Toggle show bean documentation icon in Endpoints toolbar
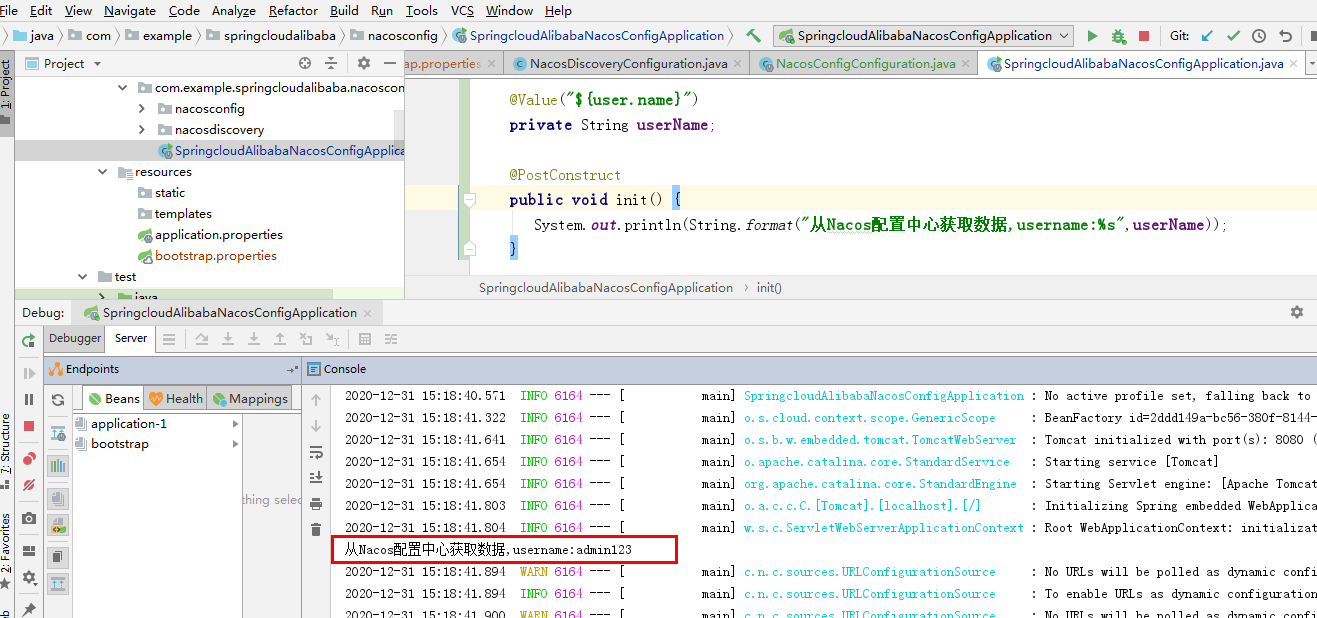Viewport: 1317px width, 618px height. pyautogui.click(x=58, y=526)
